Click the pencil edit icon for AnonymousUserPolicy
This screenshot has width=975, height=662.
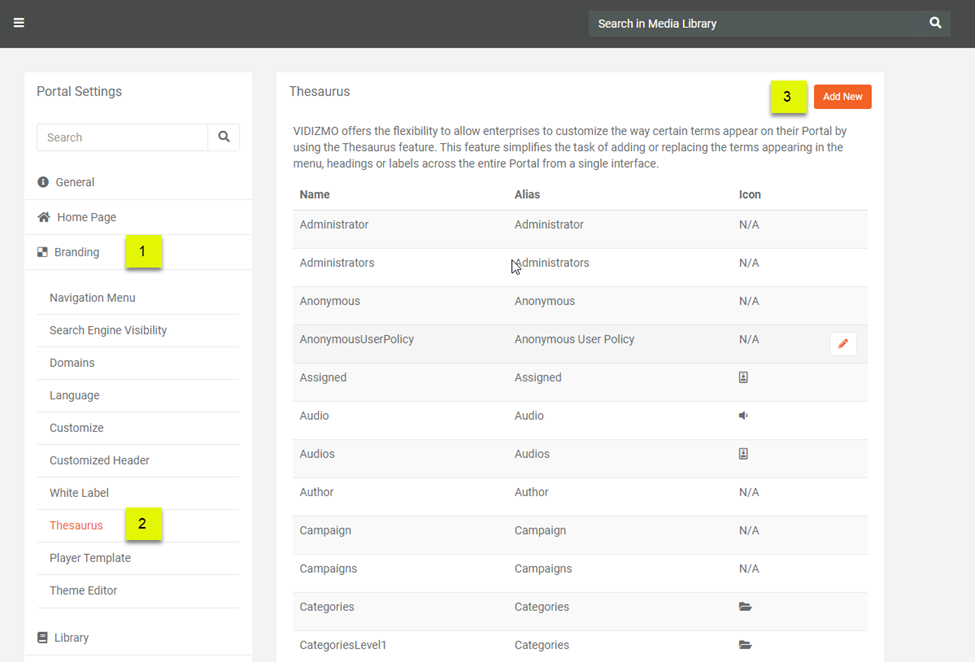(843, 344)
